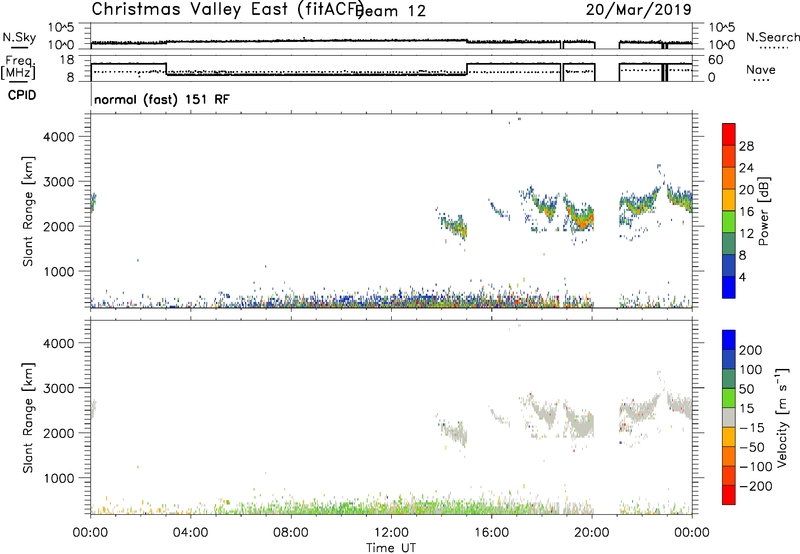Click the 'normal (fast) 151 RF' text
The height and width of the screenshot is (554, 800).
tap(162, 99)
